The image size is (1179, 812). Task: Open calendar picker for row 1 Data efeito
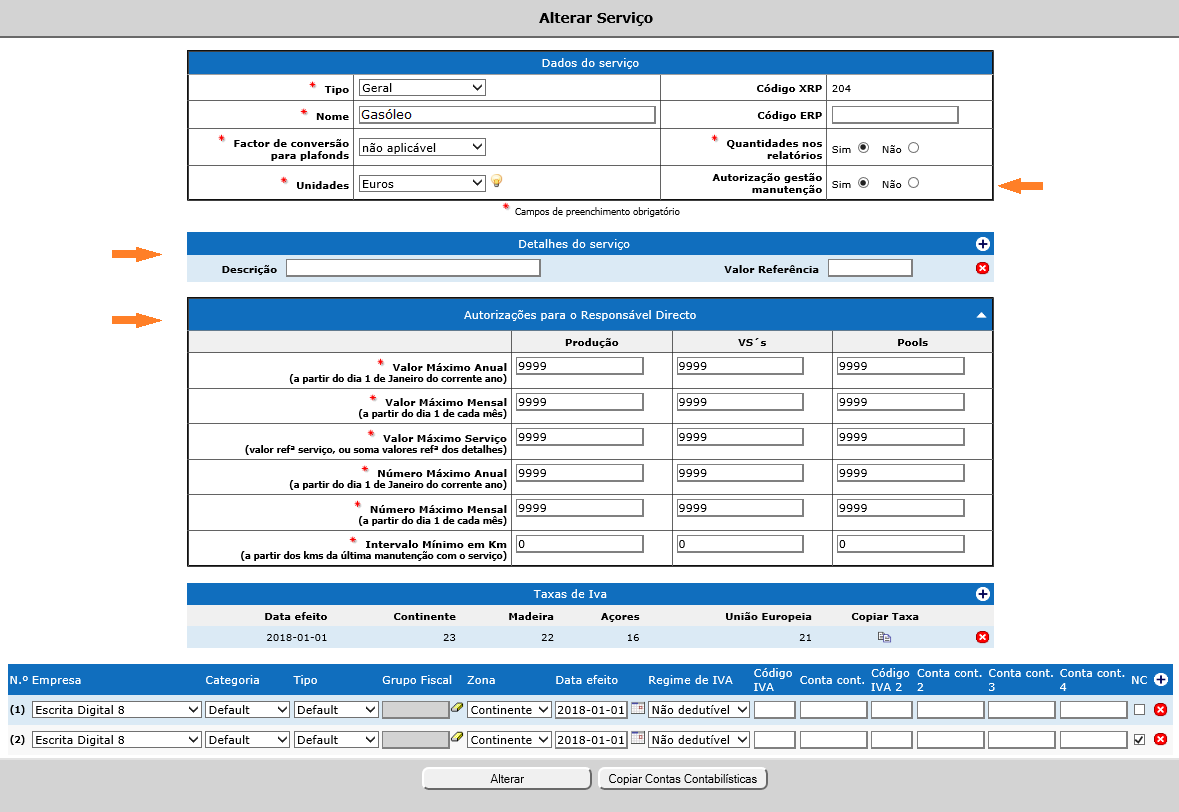tap(637, 708)
